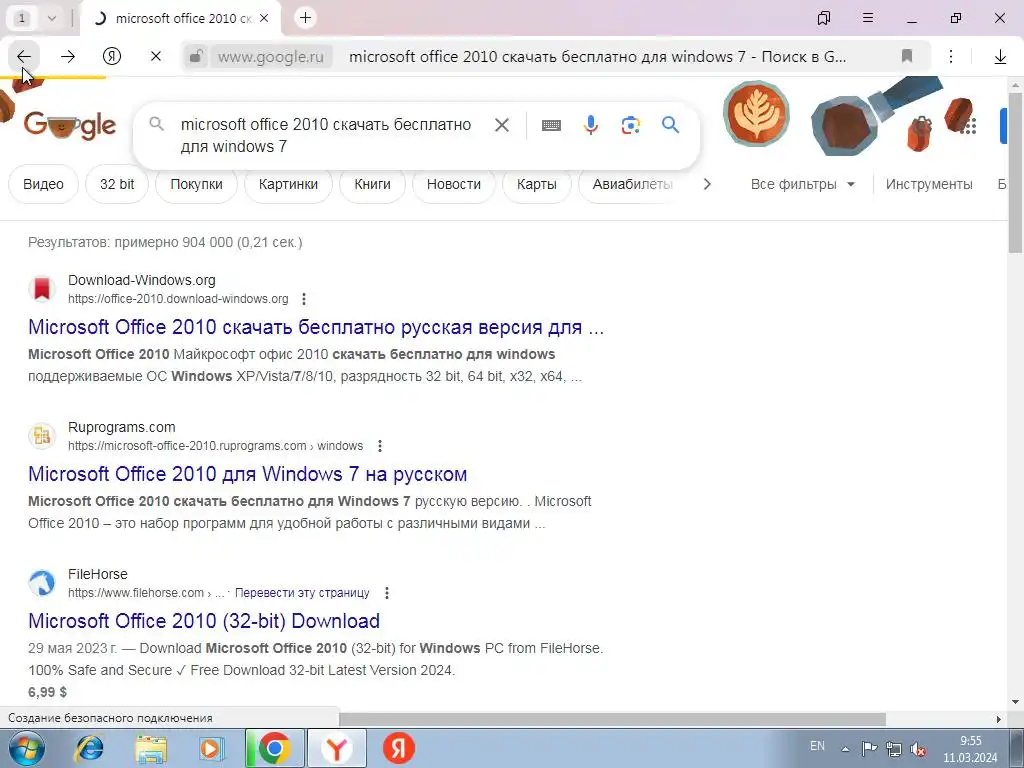Open the browser hamburger menu
Screen dimensions: 1024x768
tap(867, 18)
